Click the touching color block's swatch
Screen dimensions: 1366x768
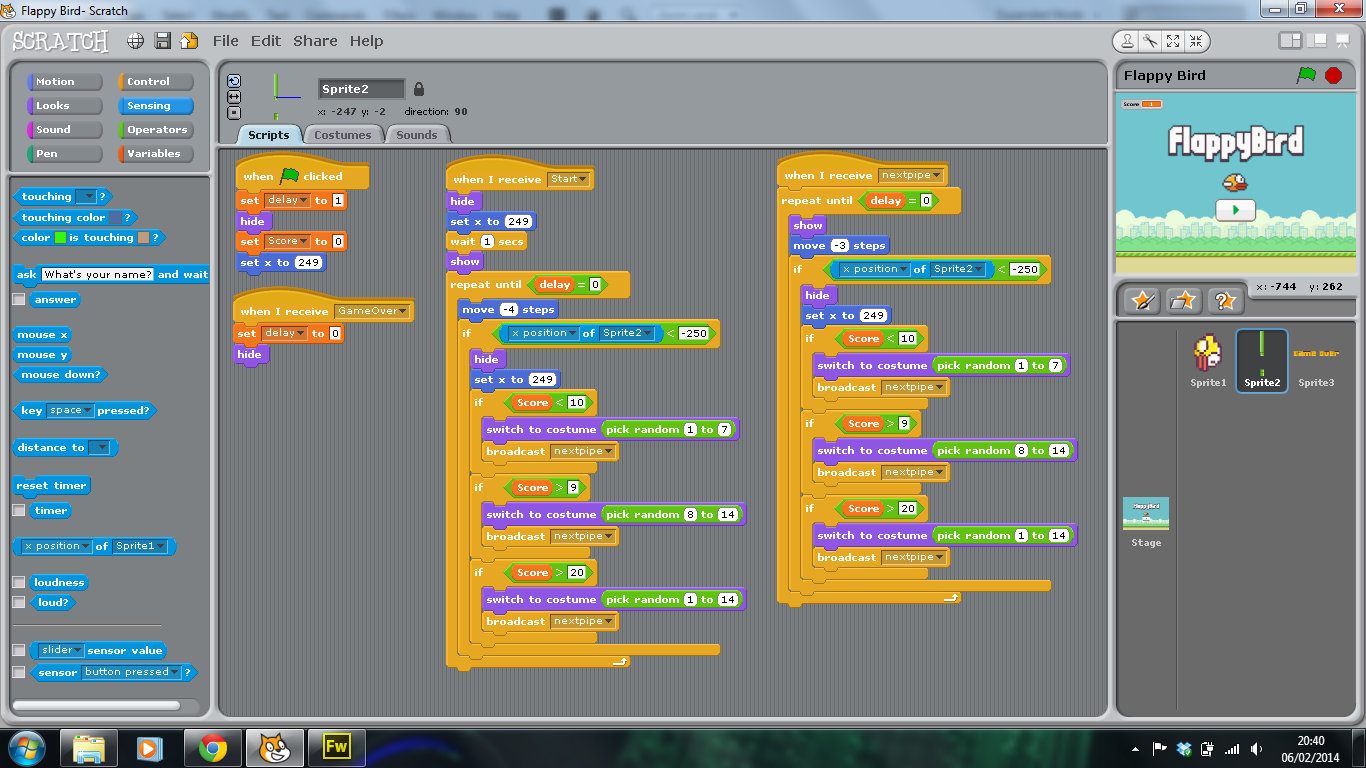pyautogui.click(x=115, y=217)
